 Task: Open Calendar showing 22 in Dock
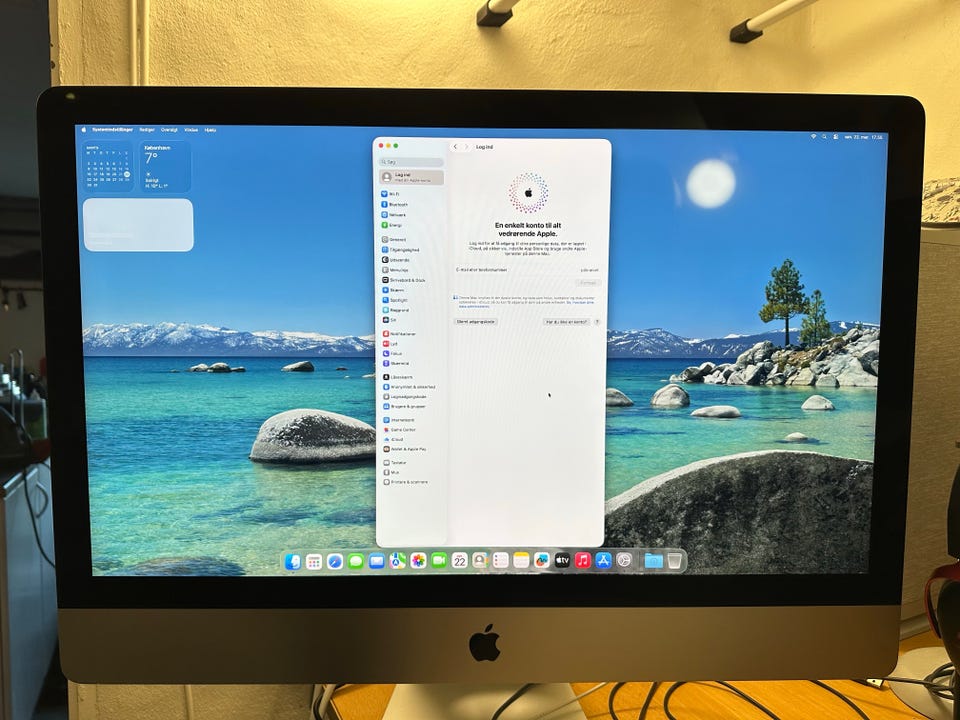tap(460, 561)
